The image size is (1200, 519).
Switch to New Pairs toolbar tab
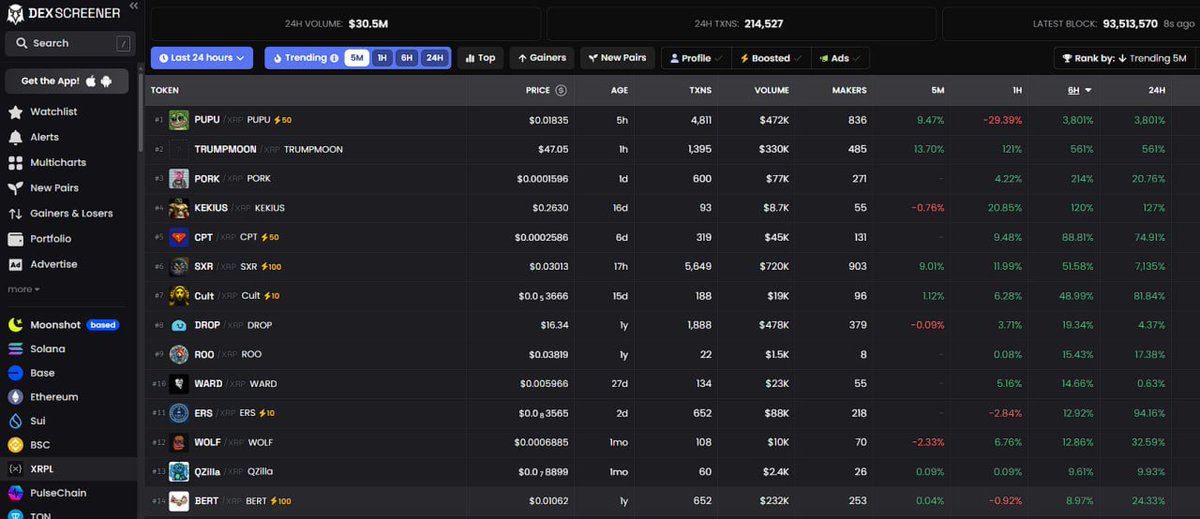tap(617, 58)
